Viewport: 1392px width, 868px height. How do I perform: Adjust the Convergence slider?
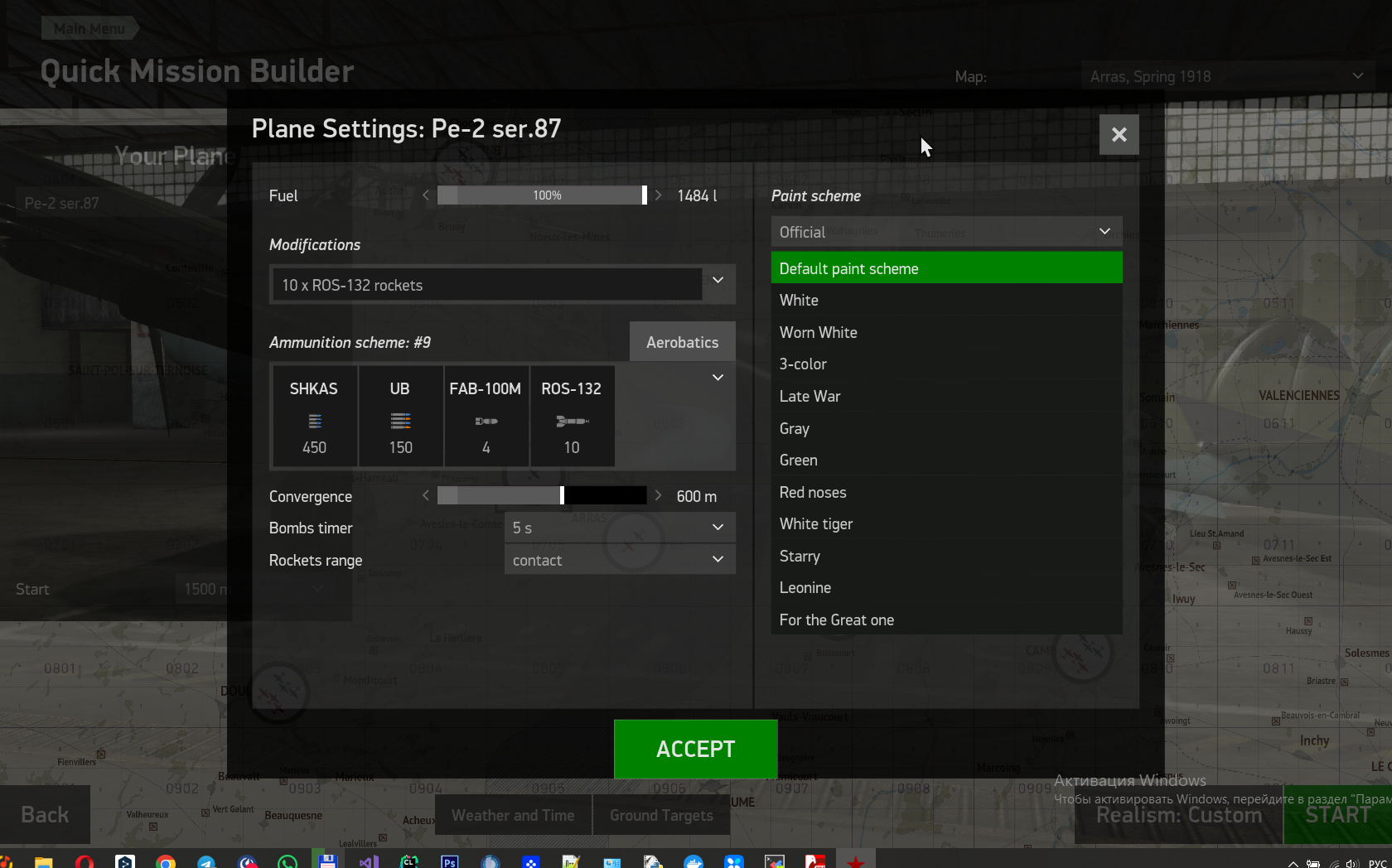point(542,495)
